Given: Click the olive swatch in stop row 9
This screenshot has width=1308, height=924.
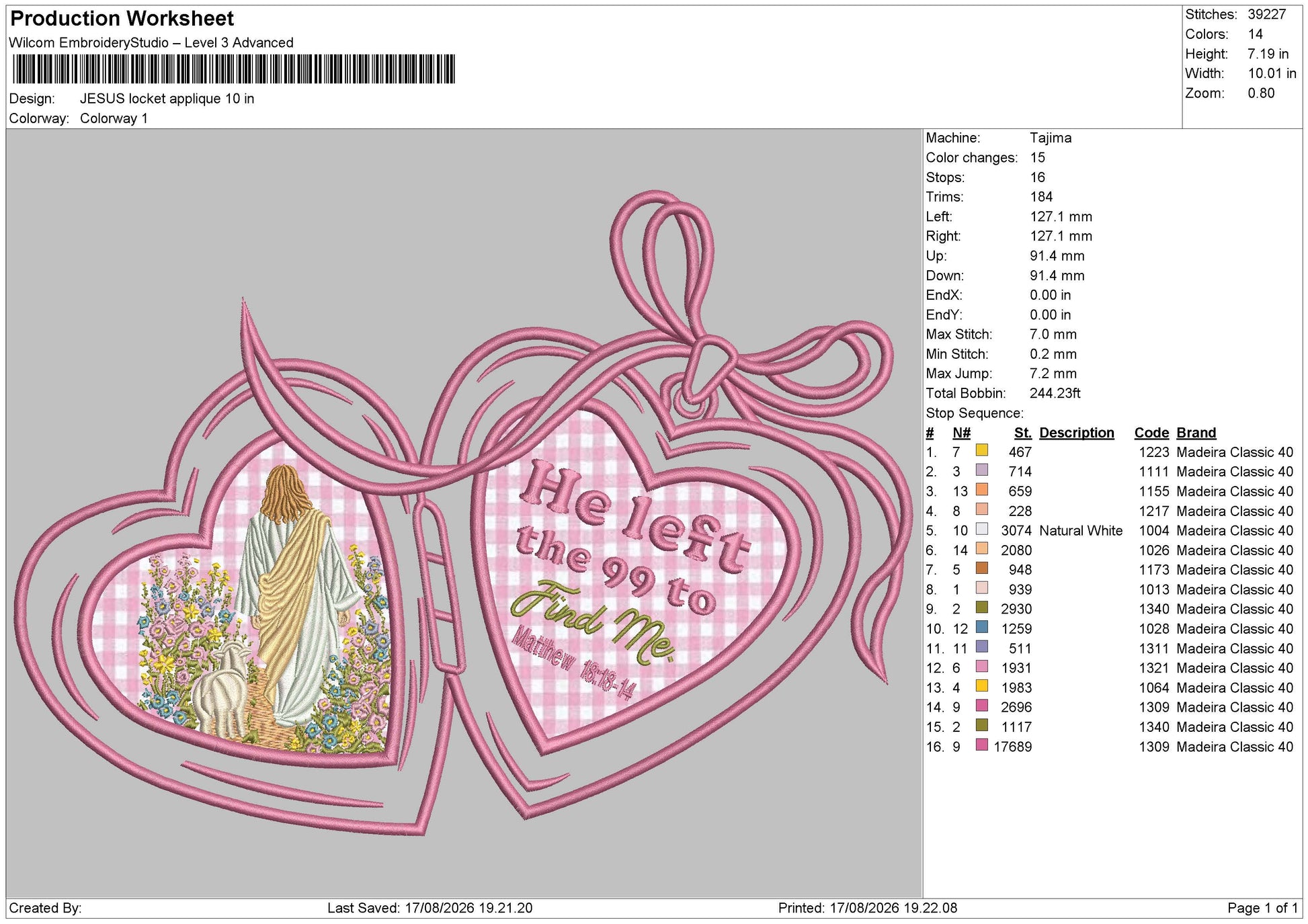Looking at the screenshot, I should coord(982,607).
